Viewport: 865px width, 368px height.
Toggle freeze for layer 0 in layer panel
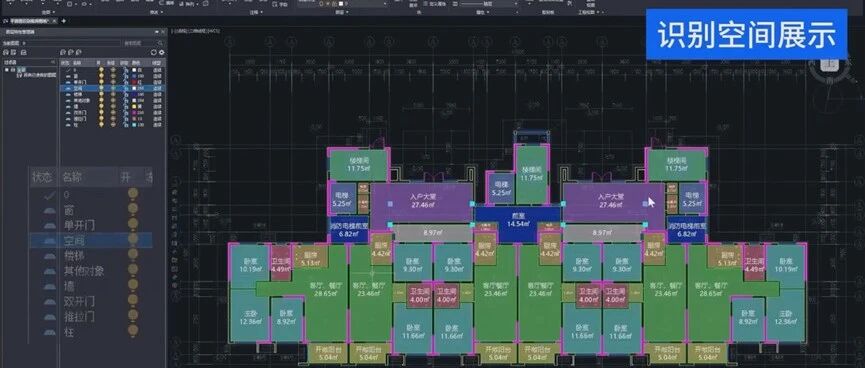(113, 70)
